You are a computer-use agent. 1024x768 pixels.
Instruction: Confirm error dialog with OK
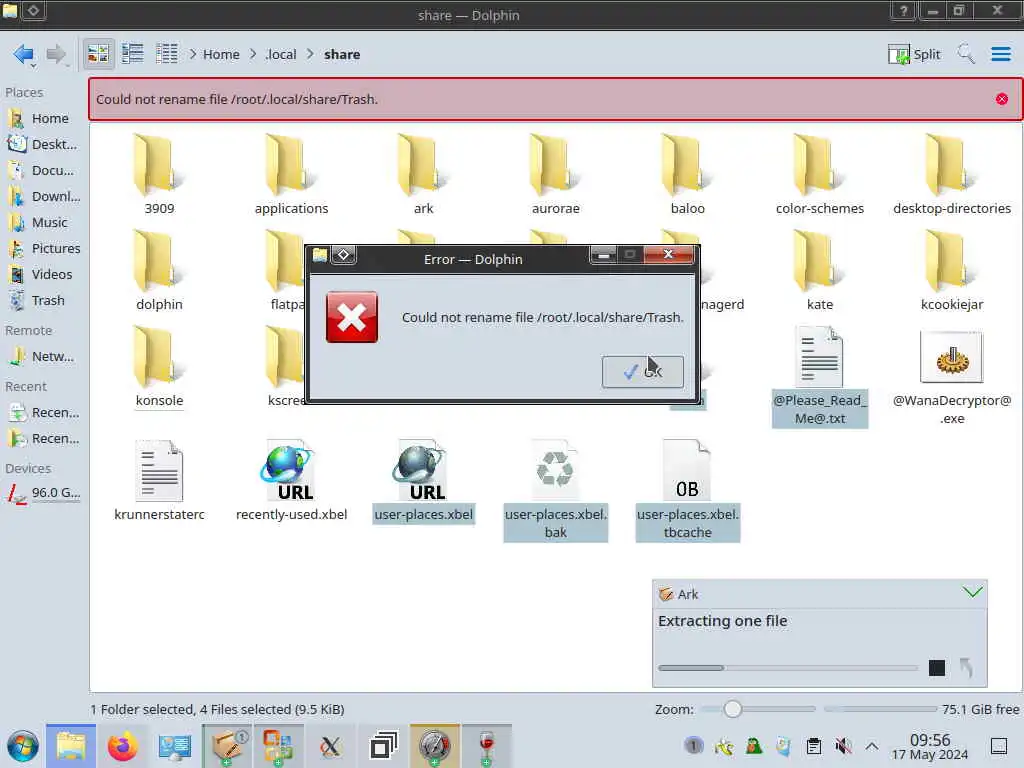point(643,372)
